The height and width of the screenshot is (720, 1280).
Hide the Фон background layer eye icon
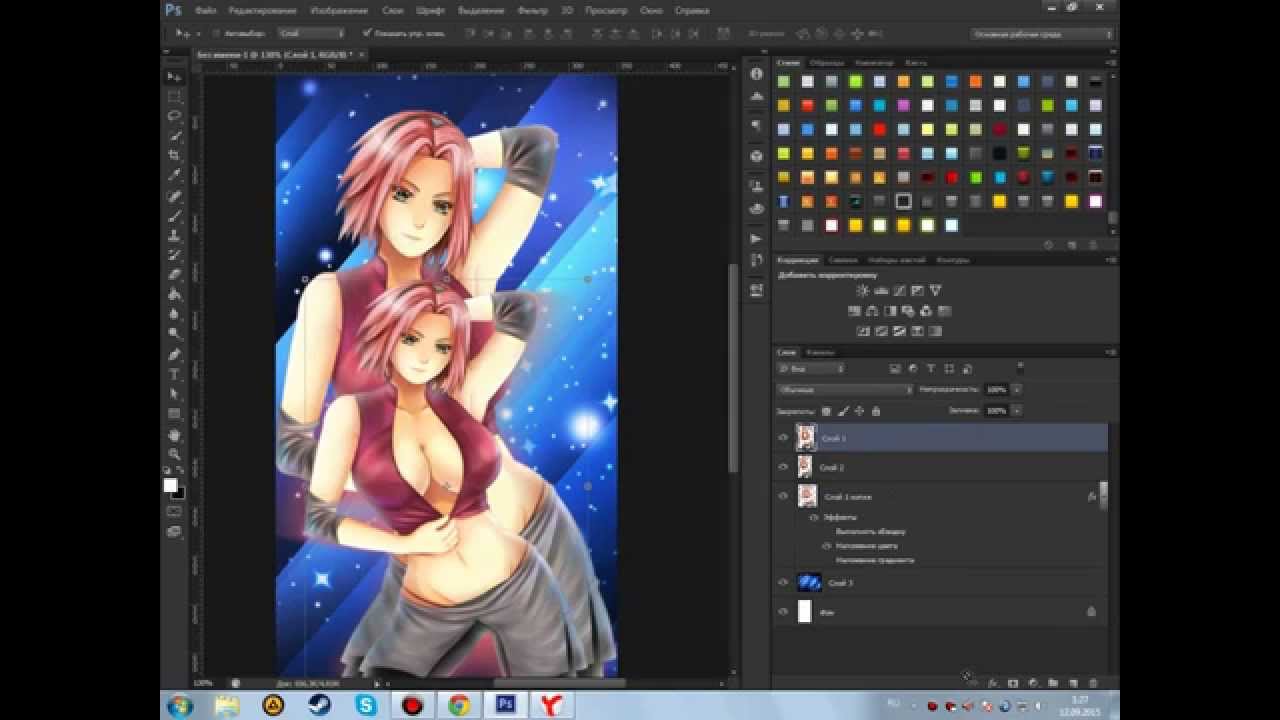pos(783,611)
